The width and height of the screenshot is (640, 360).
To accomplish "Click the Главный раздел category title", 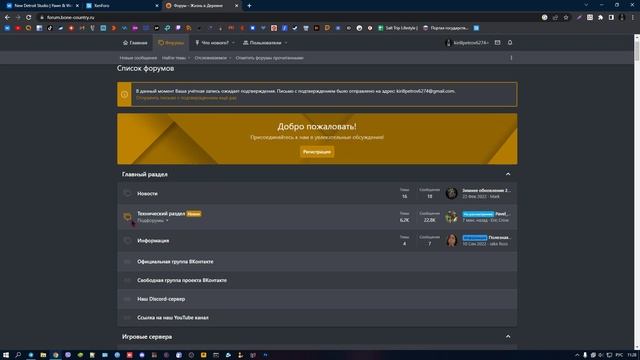I will pos(144,174).
